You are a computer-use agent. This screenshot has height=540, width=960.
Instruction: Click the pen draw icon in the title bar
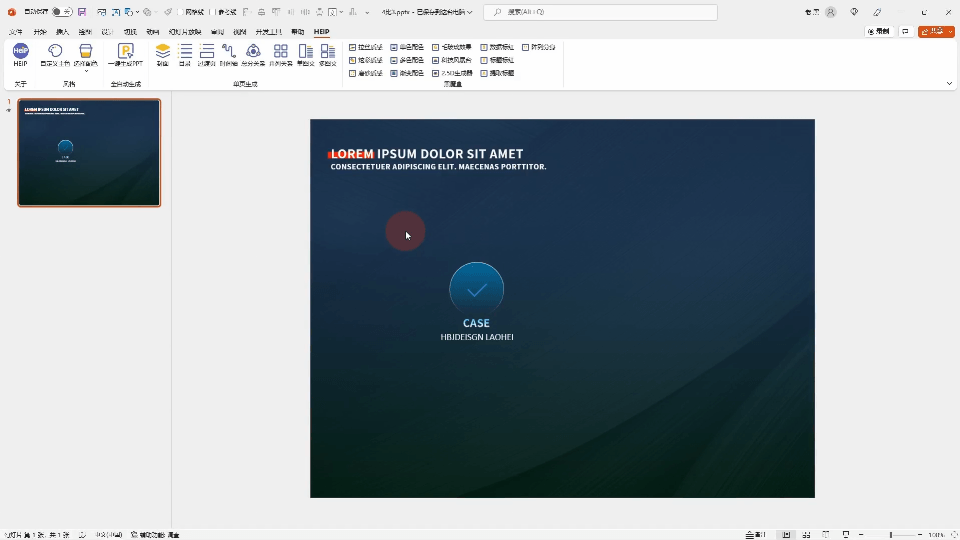click(x=877, y=12)
